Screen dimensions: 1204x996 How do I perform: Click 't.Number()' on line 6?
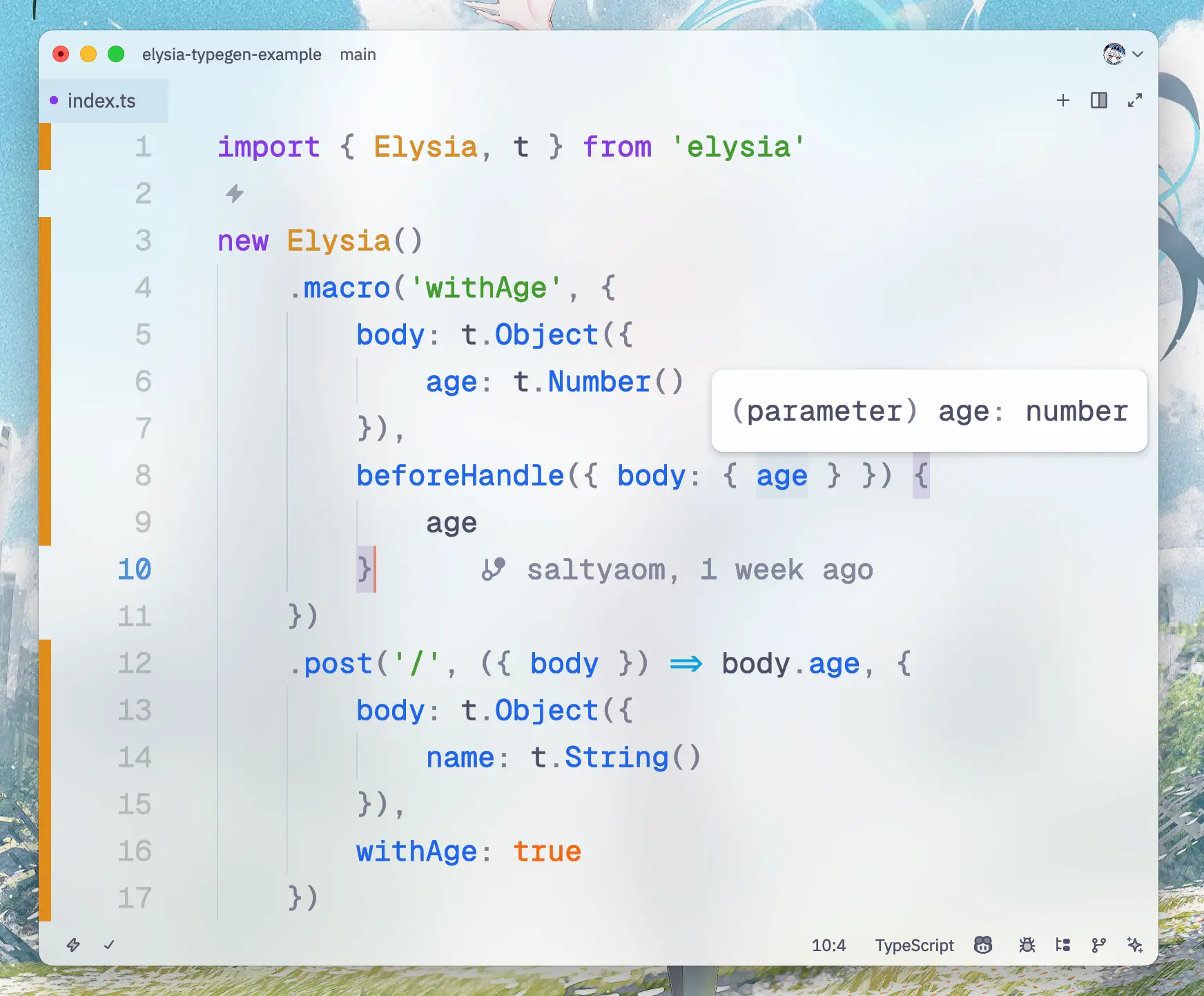599,382
